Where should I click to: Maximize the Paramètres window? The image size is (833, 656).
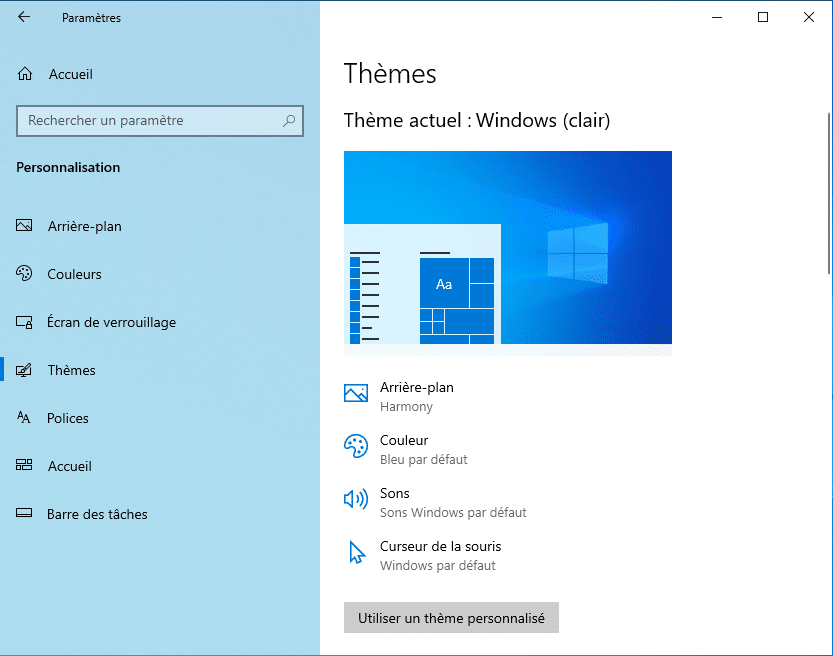(763, 17)
